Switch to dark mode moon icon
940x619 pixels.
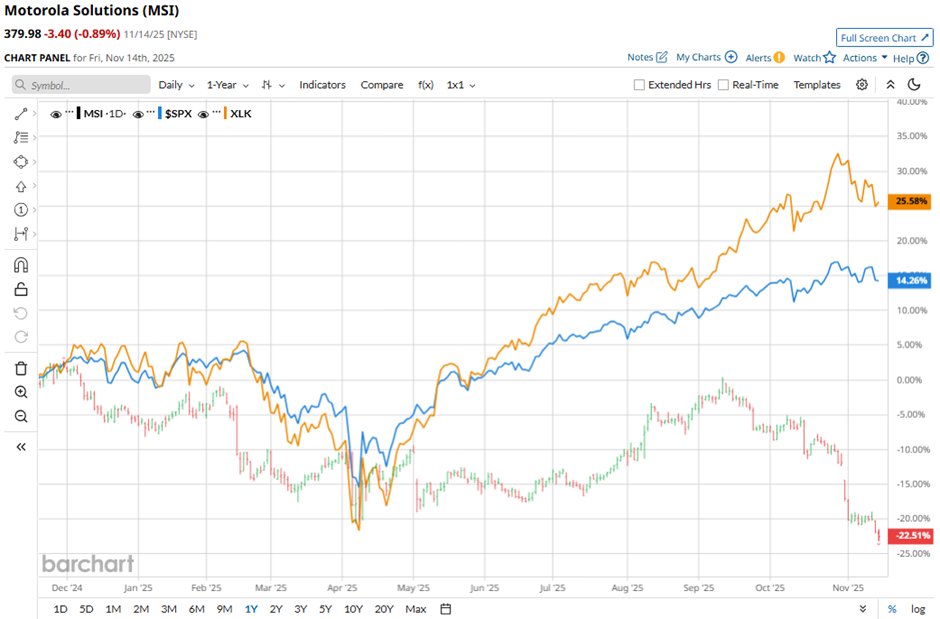914,84
